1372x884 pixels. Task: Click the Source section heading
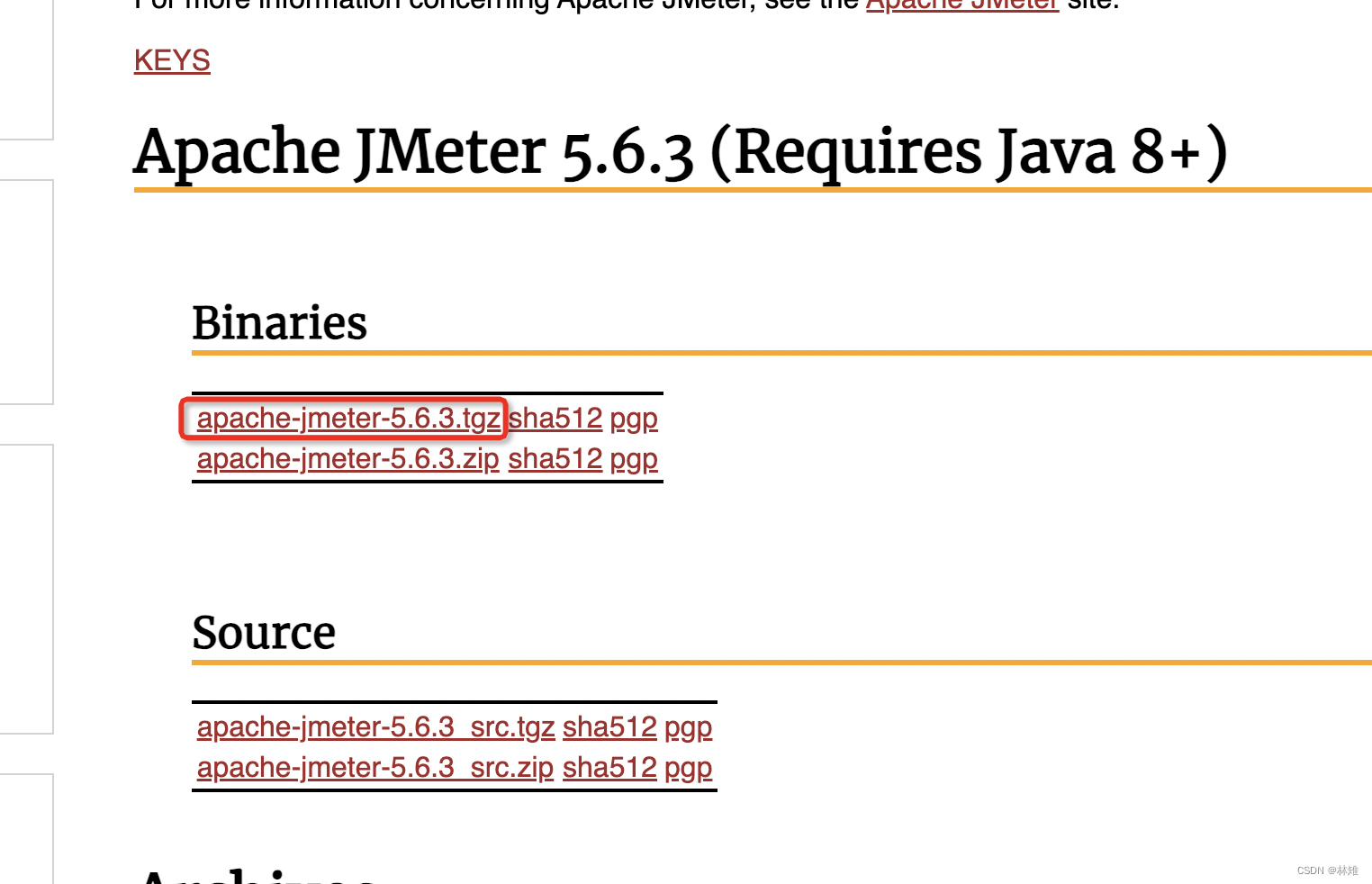263,633
